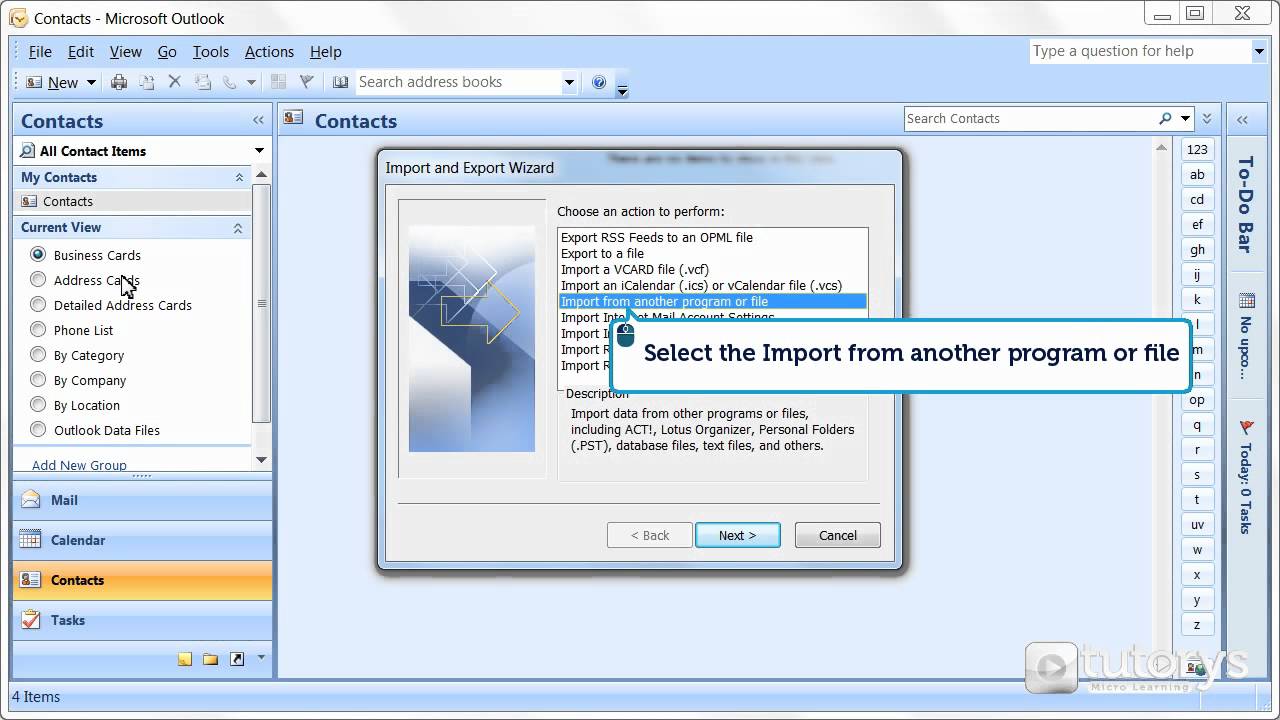Open the dropdown arrow beside New

[x=91, y=82]
